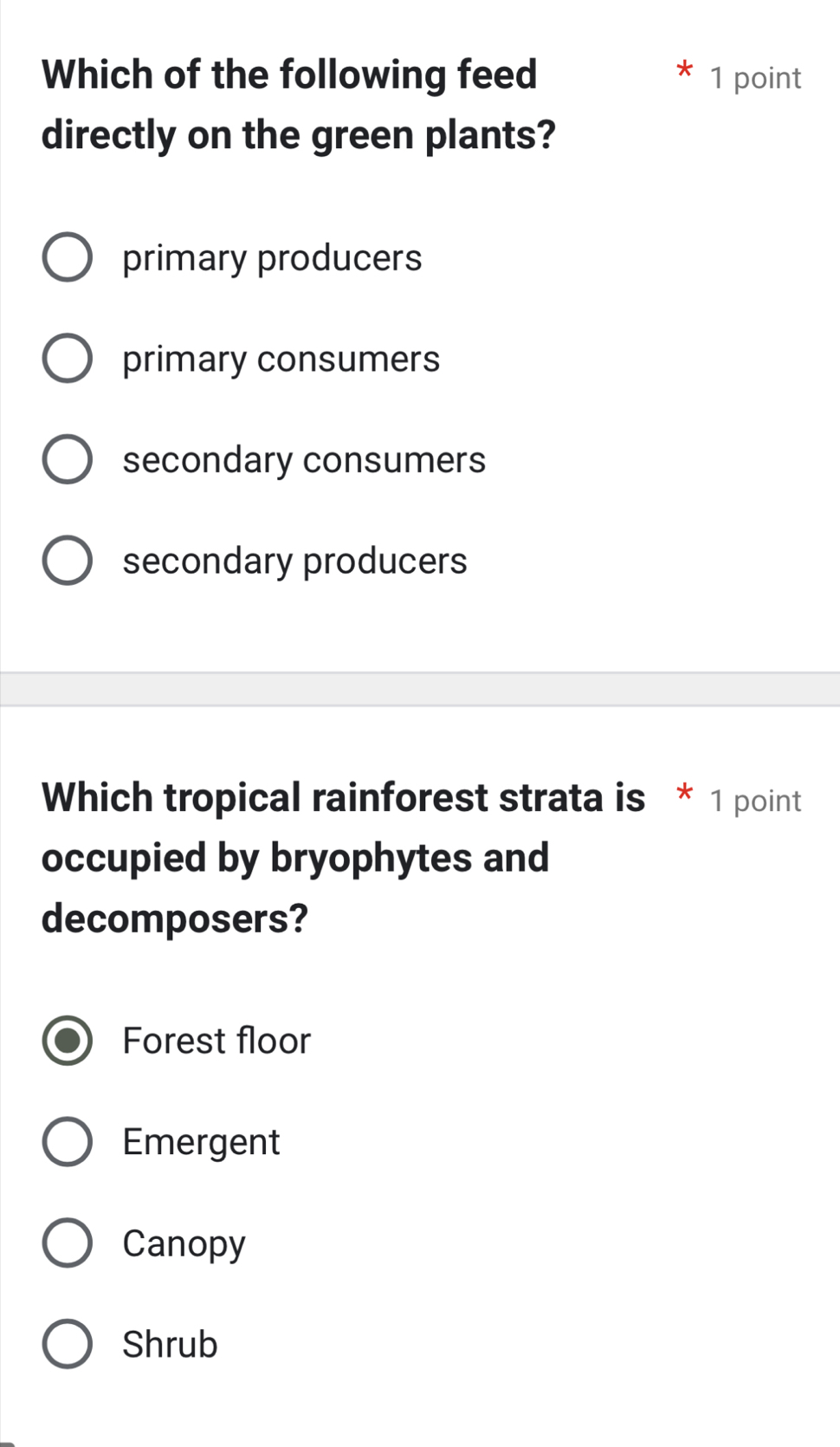Click the selected "Forest floor" radio button

pyautogui.click(x=67, y=1041)
